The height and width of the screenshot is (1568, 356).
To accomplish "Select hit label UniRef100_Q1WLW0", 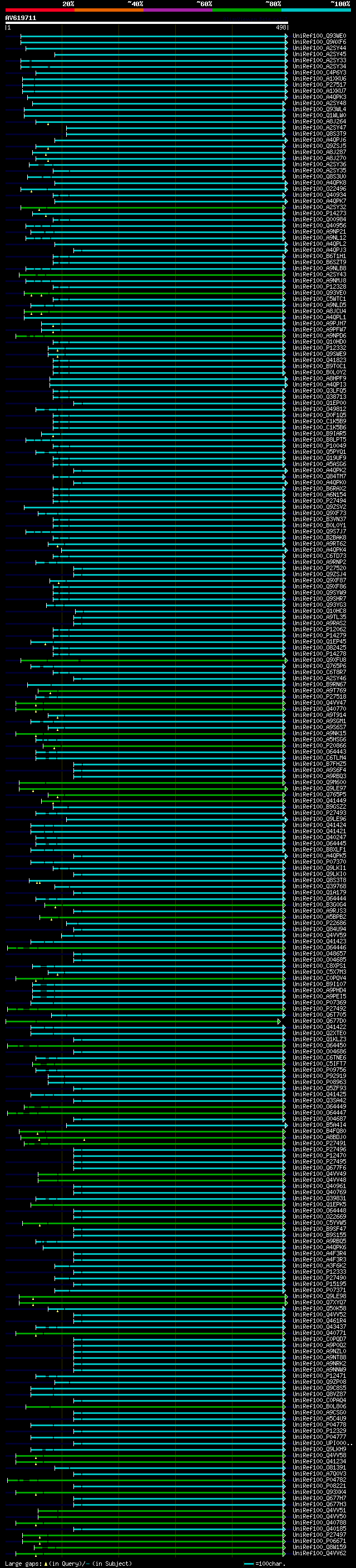I will pyautogui.click(x=319, y=115).
